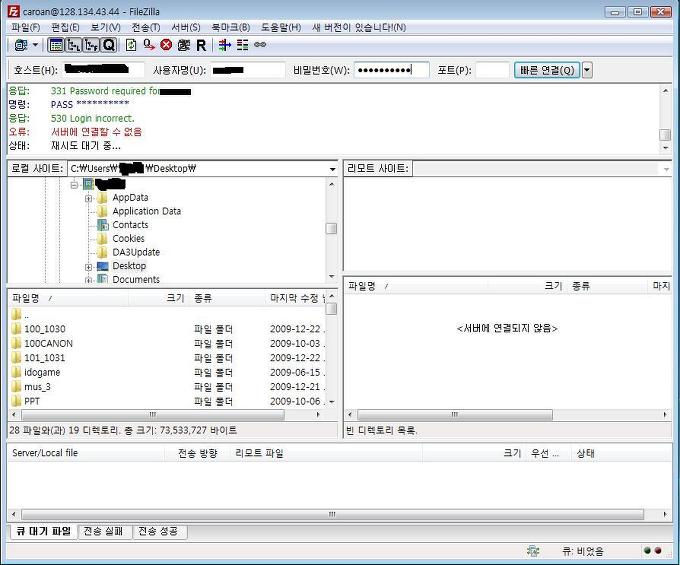Open the 보기(V) menu
Image resolution: width=680 pixels, height=565 pixels.
point(105,27)
